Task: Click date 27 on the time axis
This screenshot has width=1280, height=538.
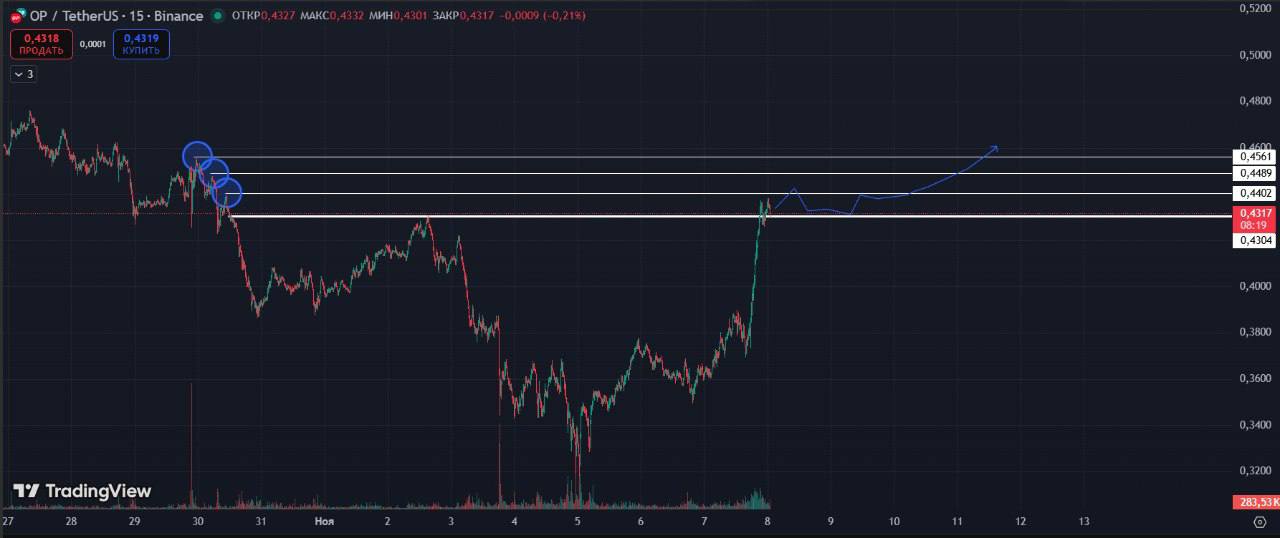Action: [x=8, y=522]
